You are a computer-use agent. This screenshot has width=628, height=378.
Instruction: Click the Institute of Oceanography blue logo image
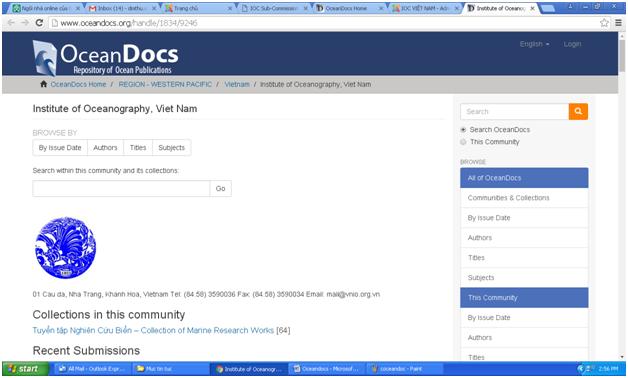pos(66,247)
